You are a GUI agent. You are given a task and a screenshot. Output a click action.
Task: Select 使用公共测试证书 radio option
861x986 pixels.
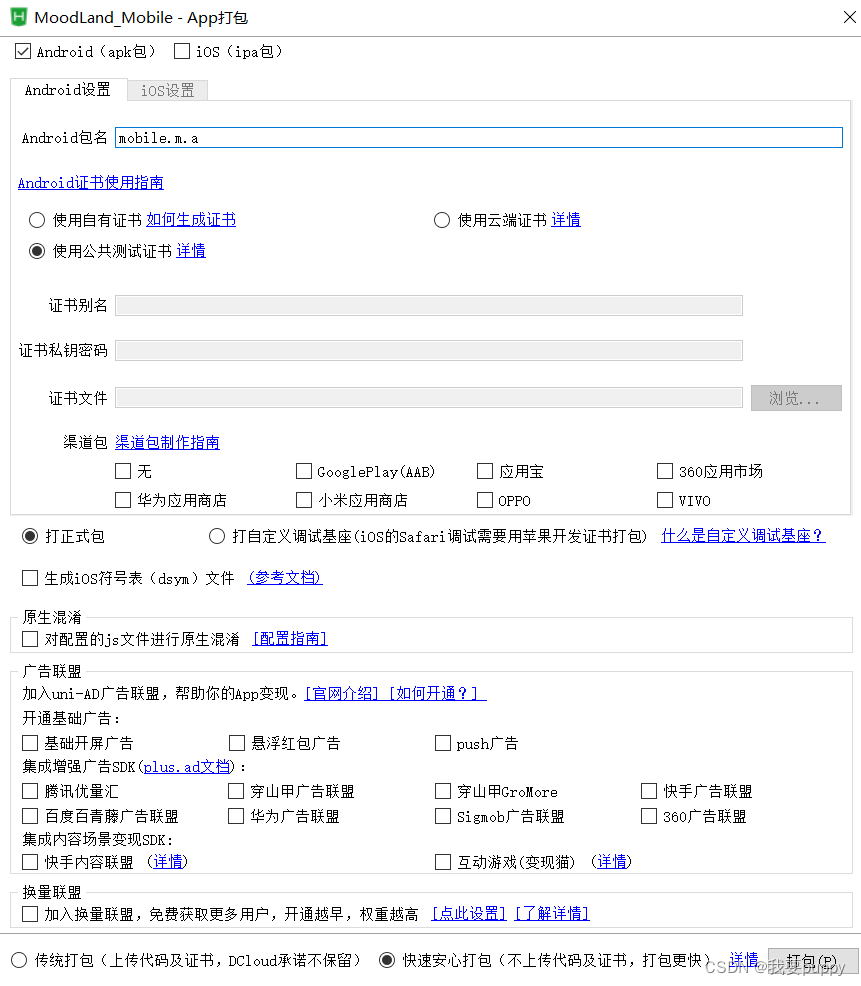[36, 251]
